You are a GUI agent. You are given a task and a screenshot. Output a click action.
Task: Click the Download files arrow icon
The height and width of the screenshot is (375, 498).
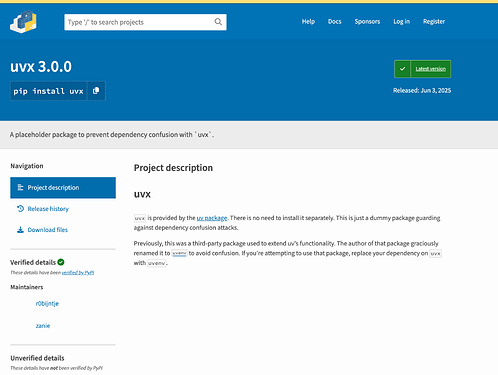pyautogui.click(x=20, y=230)
